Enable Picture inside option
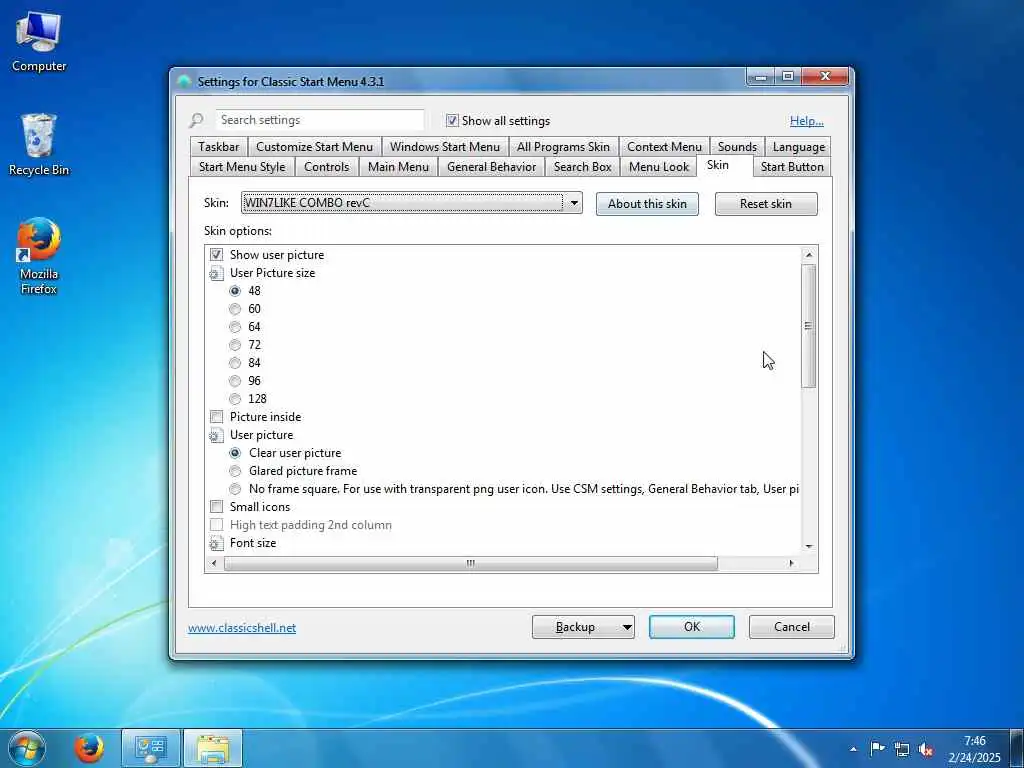The height and width of the screenshot is (768, 1024). (x=216, y=417)
